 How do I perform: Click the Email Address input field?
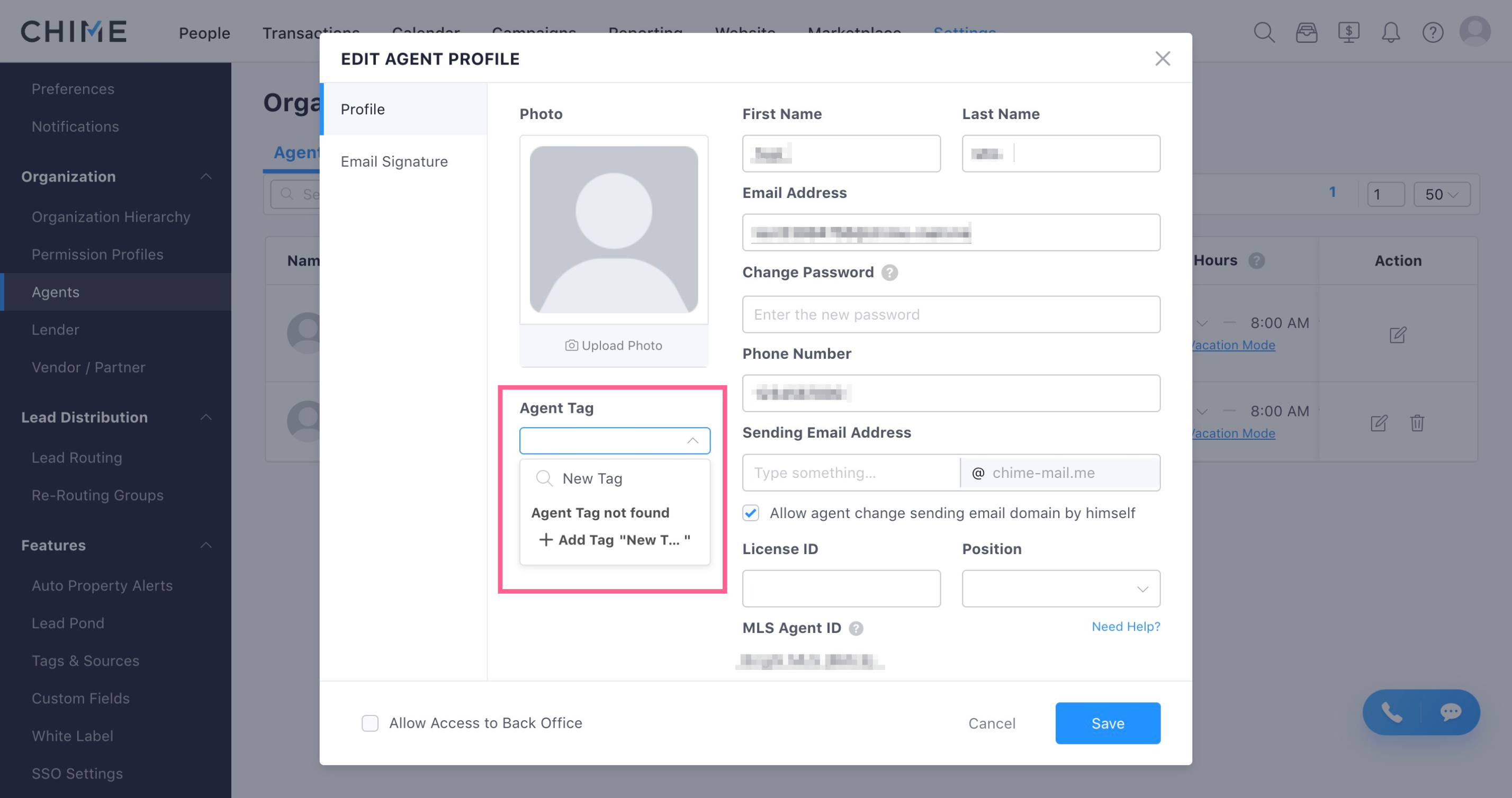pyautogui.click(x=951, y=232)
